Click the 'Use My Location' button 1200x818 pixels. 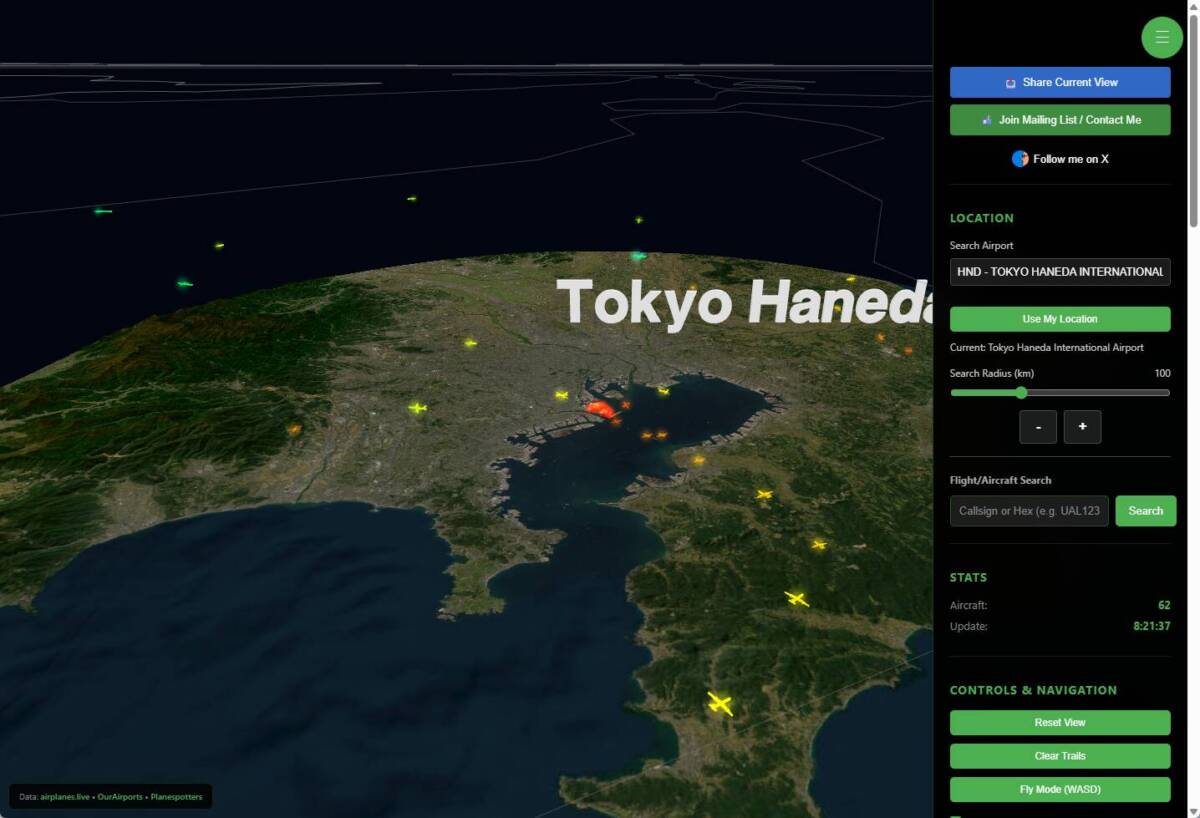pos(1059,318)
